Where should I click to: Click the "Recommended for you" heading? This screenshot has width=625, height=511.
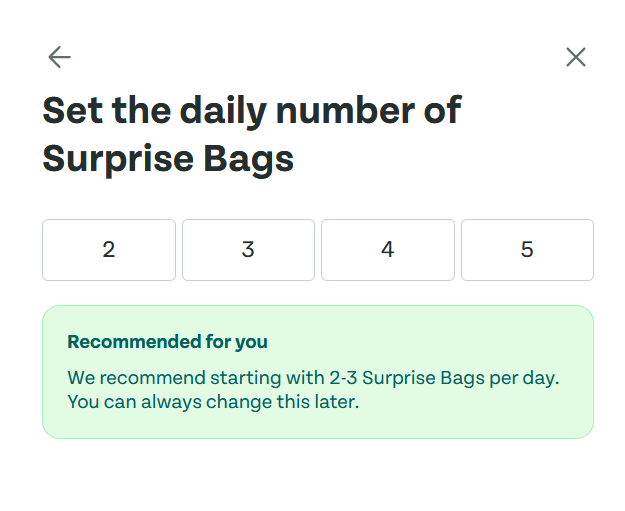coord(167,342)
